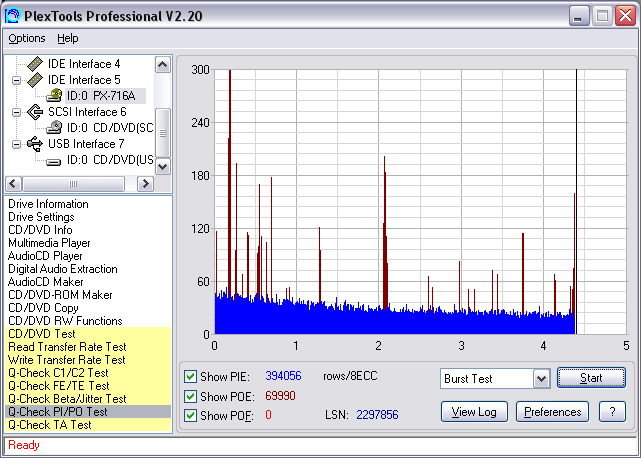Click the IDE Interface 5 chip icon
Viewport: 641px width, 458px height.
[35, 80]
